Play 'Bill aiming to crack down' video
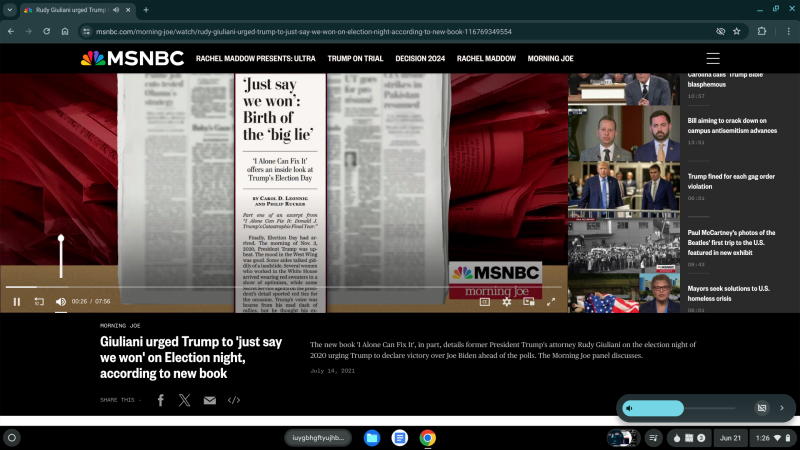 coord(732,126)
